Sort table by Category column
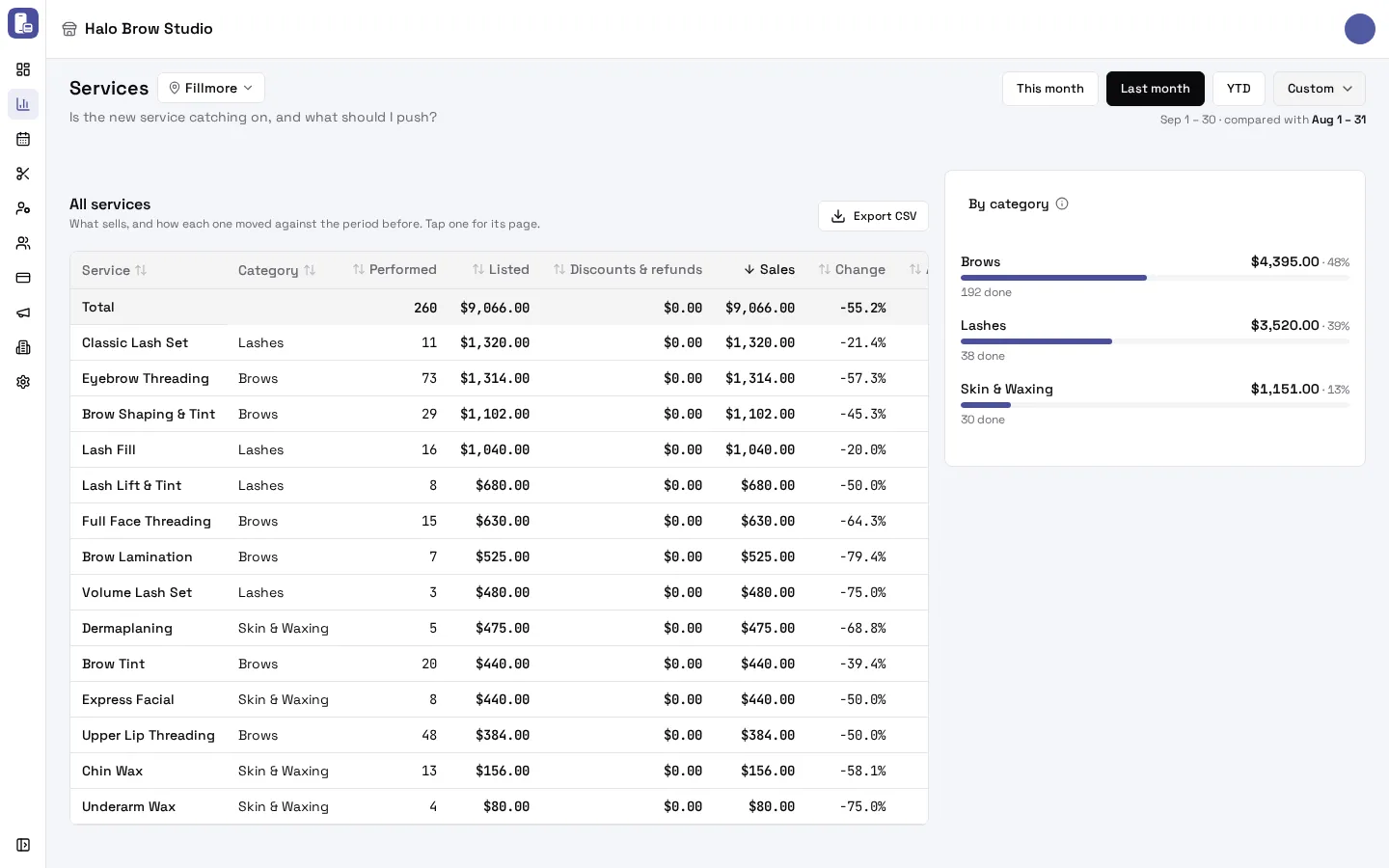The height and width of the screenshot is (868, 1389). [x=277, y=270]
